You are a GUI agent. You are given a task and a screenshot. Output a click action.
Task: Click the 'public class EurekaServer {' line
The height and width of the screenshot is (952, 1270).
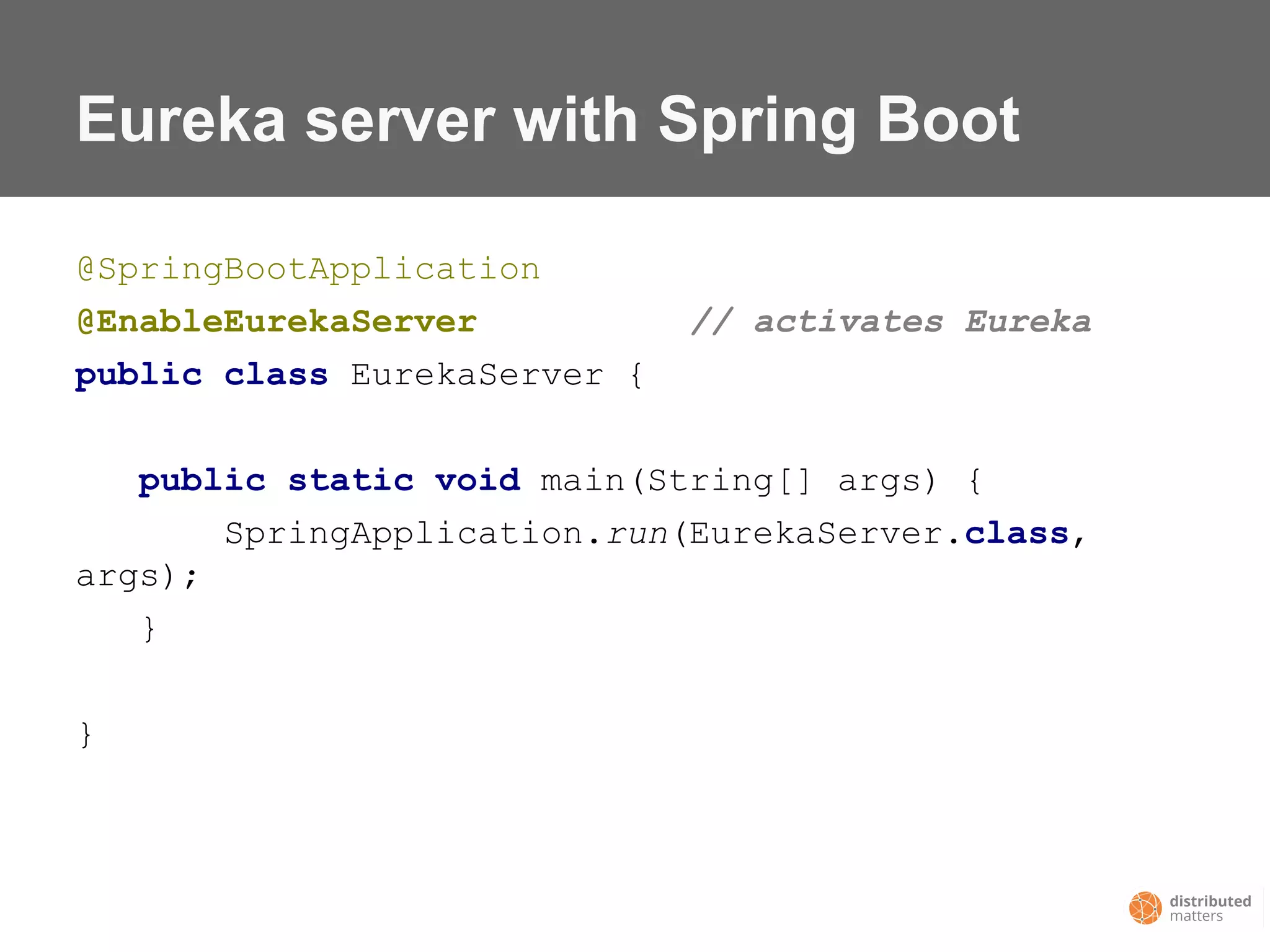click(359, 376)
